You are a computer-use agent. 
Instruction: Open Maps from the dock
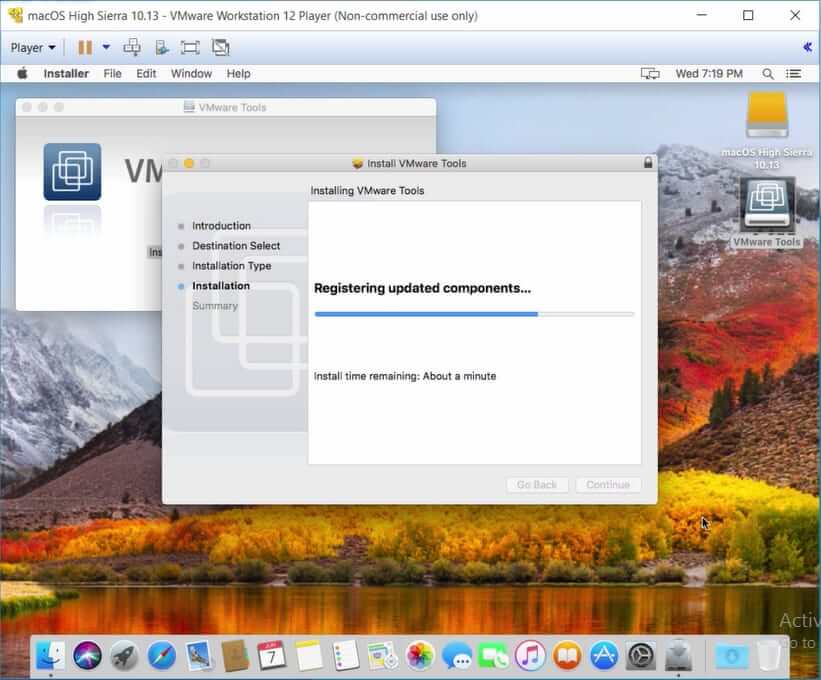click(383, 655)
